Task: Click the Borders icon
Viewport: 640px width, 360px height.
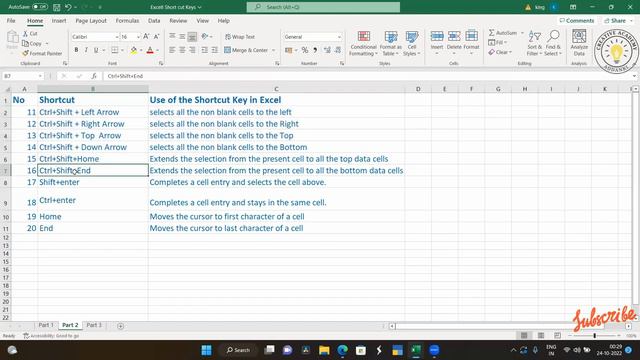Action: point(115,50)
